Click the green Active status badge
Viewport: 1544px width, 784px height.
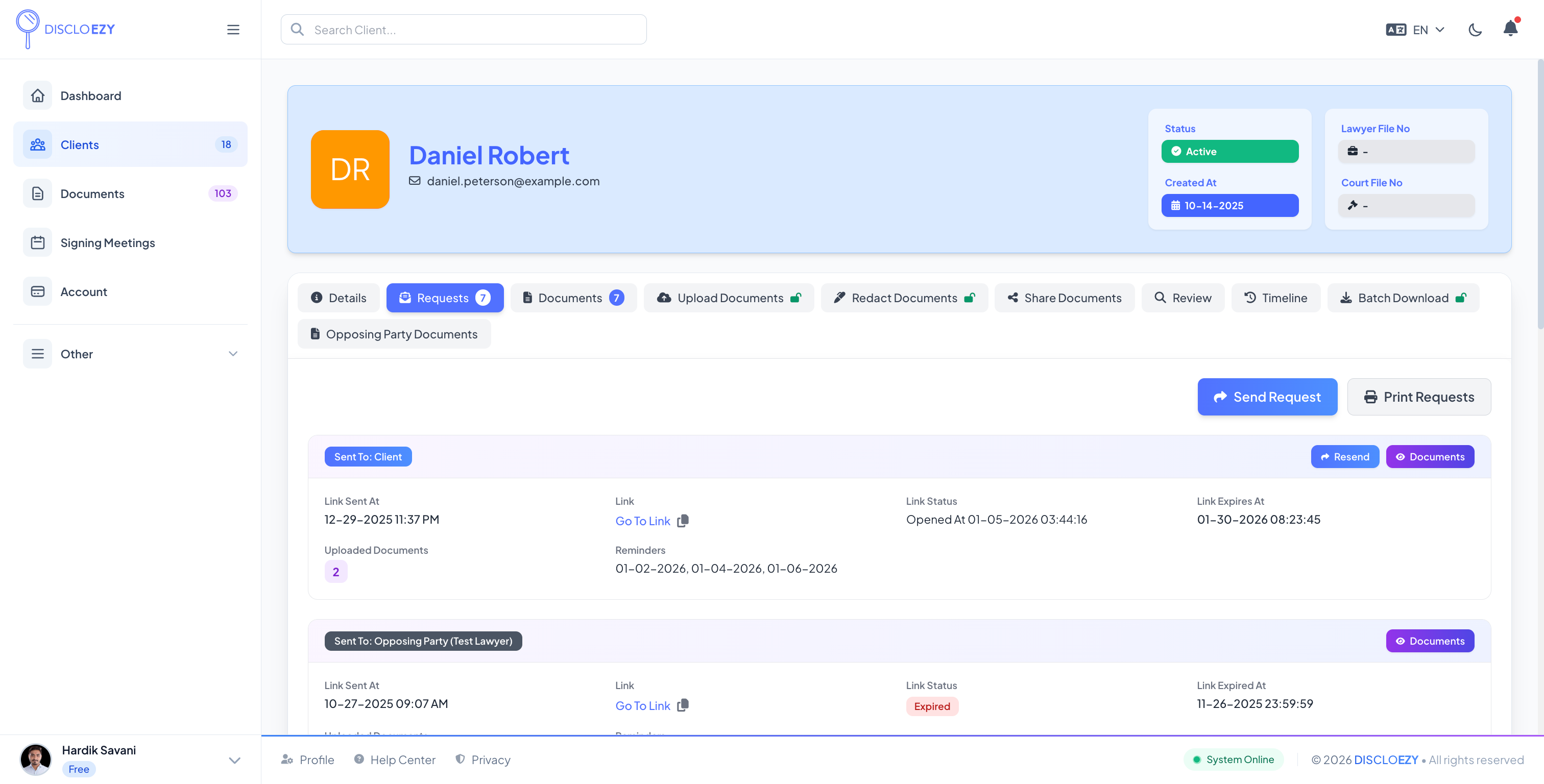click(1229, 151)
